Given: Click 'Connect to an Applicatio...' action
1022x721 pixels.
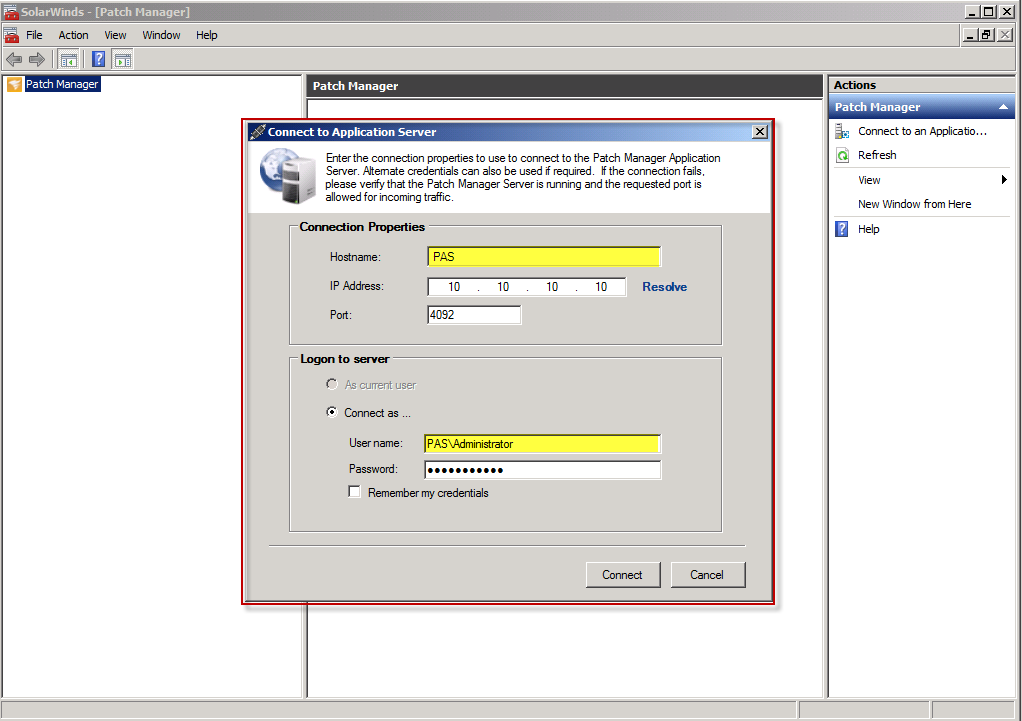Looking at the screenshot, I should [x=922, y=131].
